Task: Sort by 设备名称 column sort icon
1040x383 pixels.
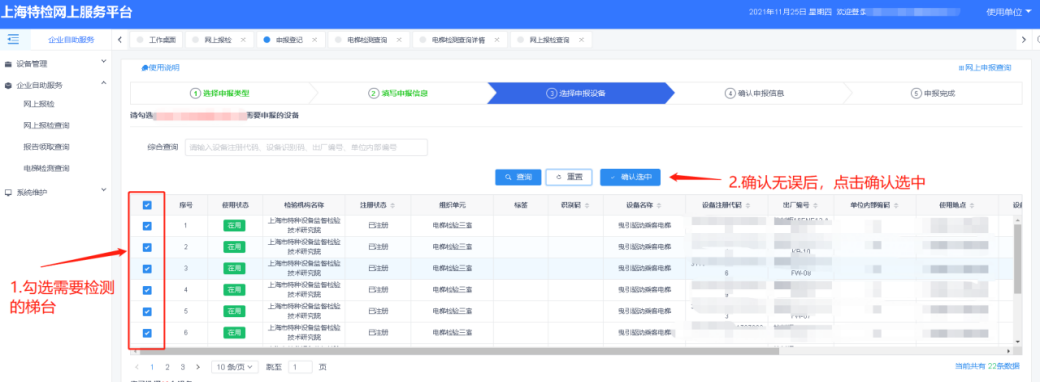Action: 659,206
